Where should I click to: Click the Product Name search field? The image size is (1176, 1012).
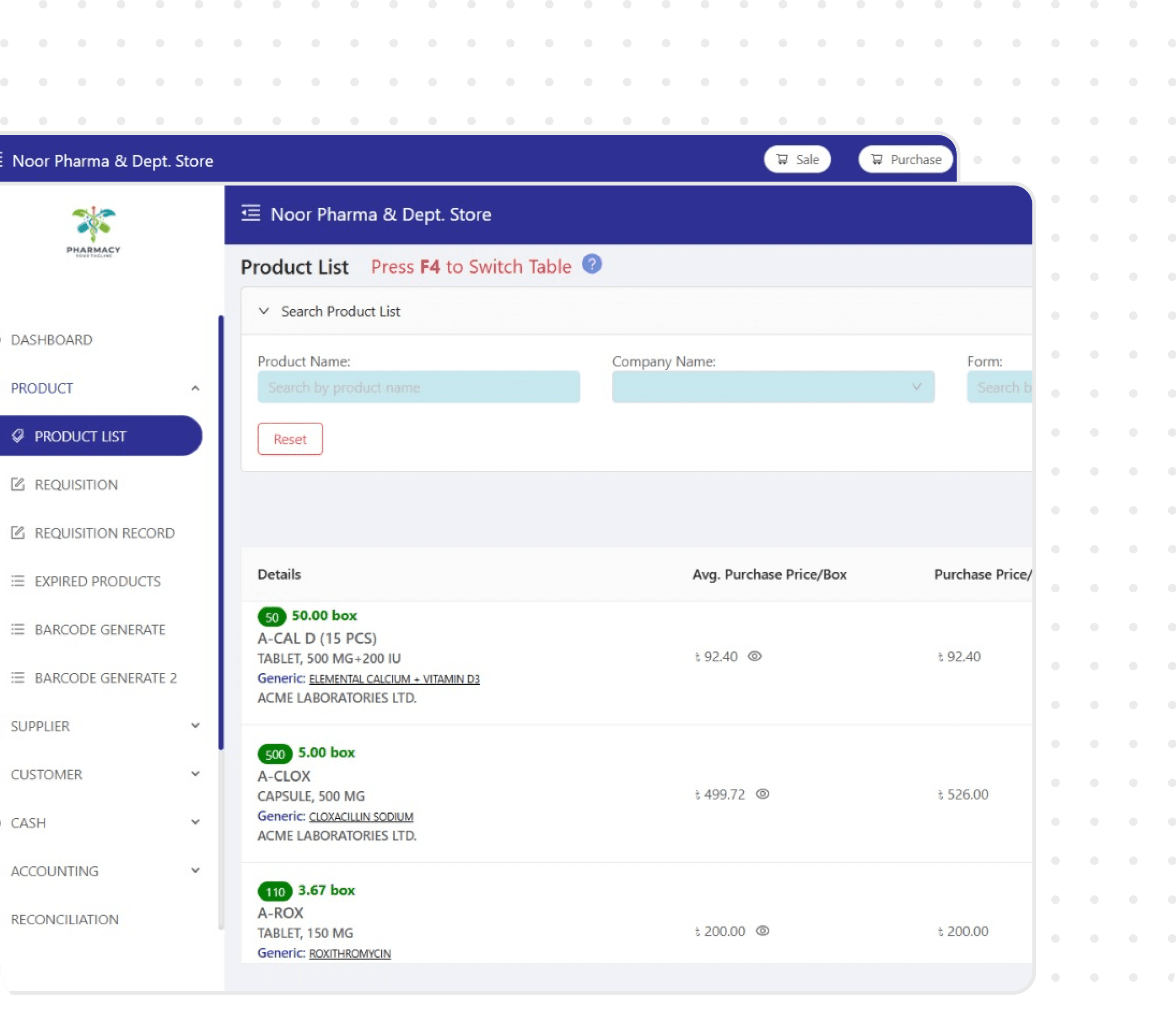[418, 387]
